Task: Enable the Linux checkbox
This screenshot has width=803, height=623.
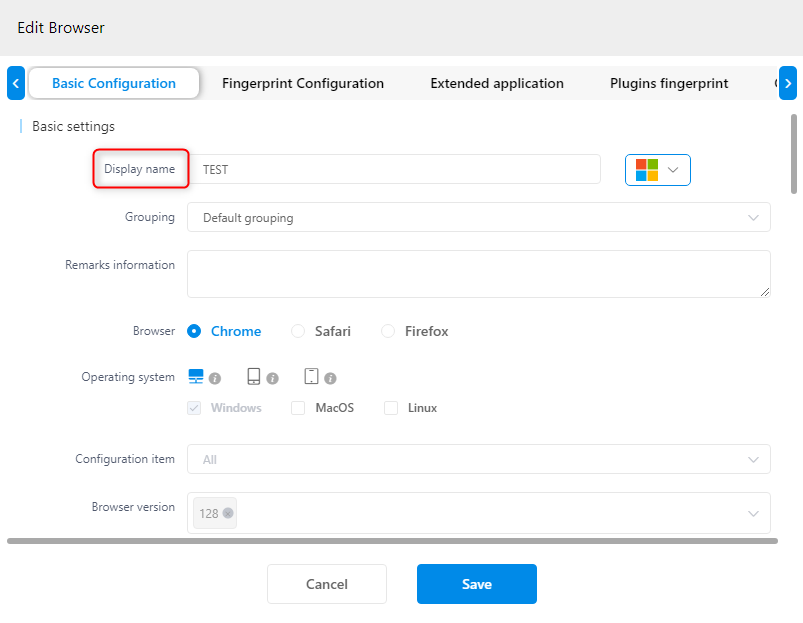Action: pos(391,408)
